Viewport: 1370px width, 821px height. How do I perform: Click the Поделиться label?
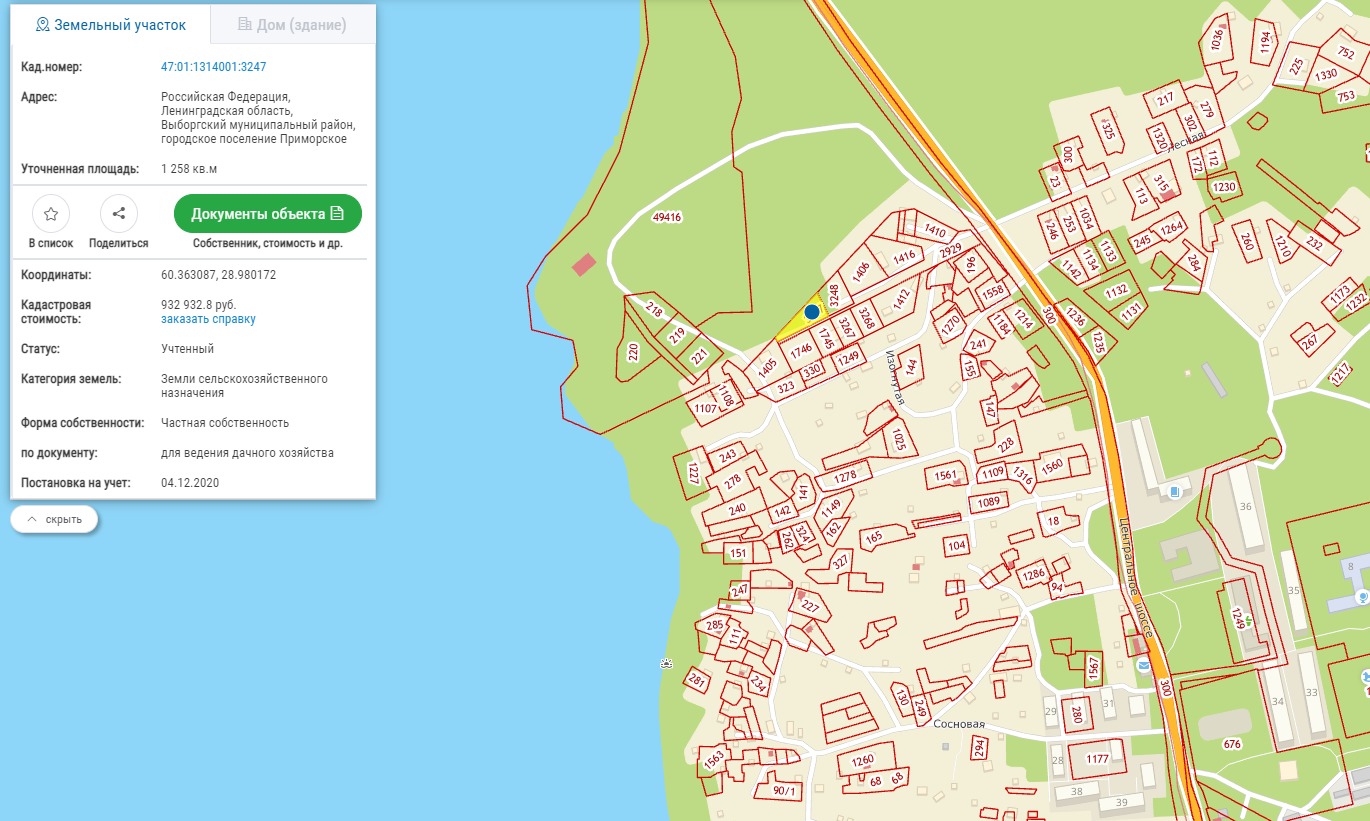point(119,243)
